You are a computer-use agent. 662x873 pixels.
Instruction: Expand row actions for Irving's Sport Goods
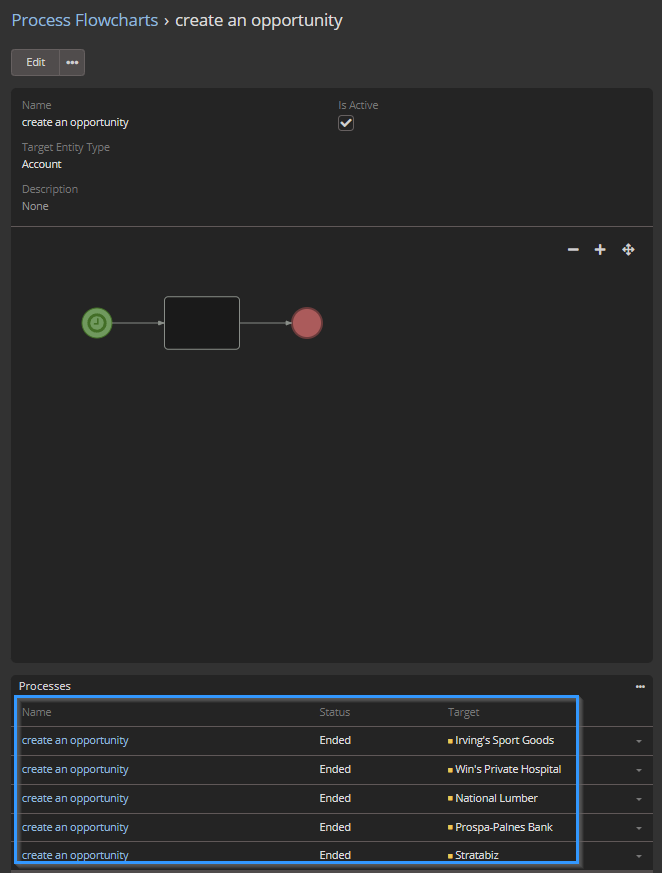coord(638,741)
